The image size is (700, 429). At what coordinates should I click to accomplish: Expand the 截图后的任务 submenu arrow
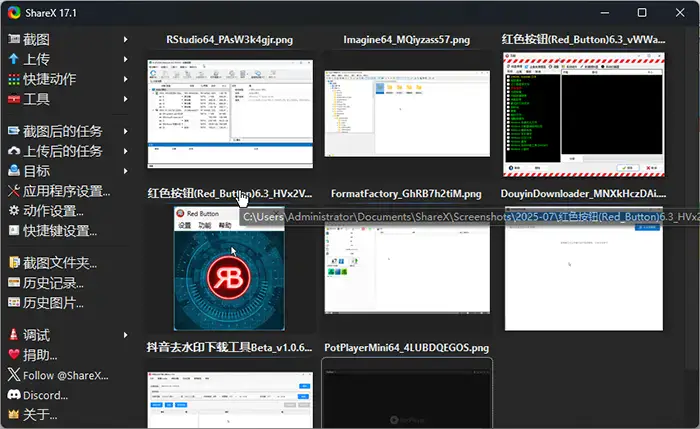[x=125, y=131]
